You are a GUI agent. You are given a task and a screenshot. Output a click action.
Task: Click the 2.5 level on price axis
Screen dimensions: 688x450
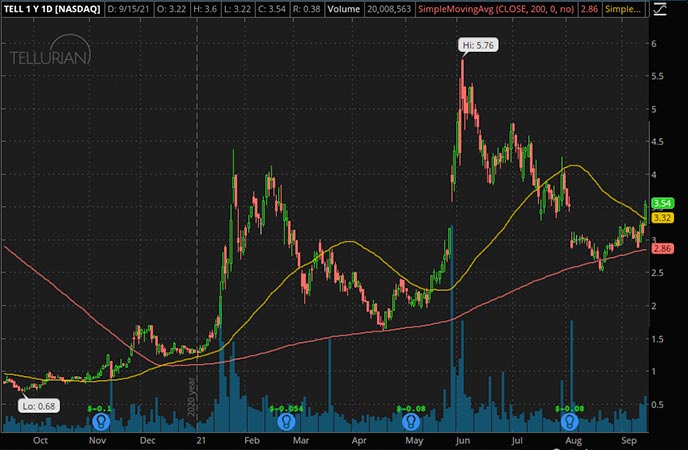[x=657, y=273]
